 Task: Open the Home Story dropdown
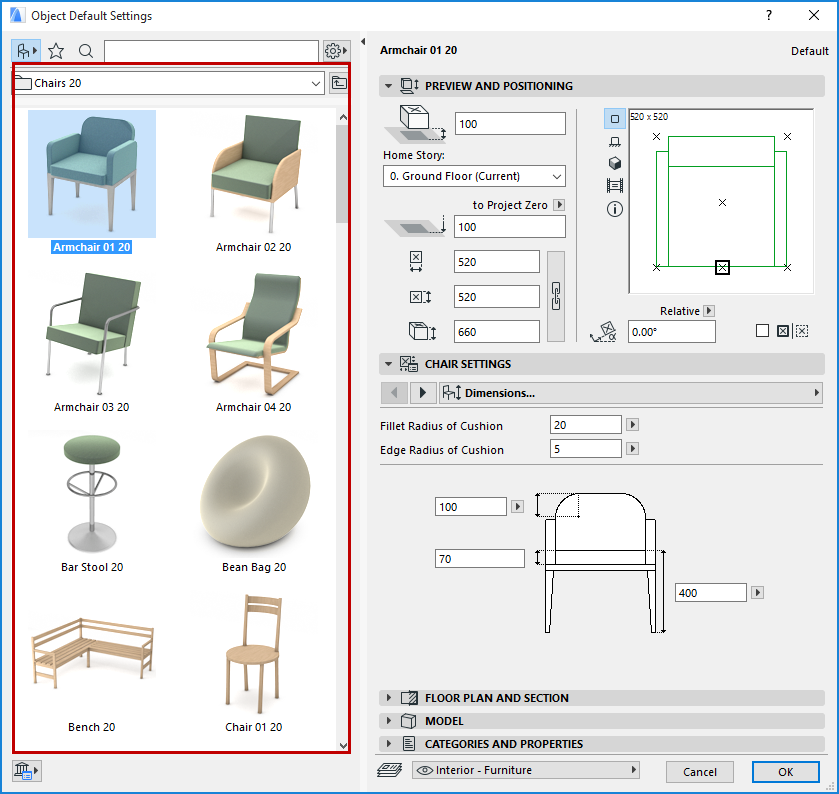pos(474,176)
